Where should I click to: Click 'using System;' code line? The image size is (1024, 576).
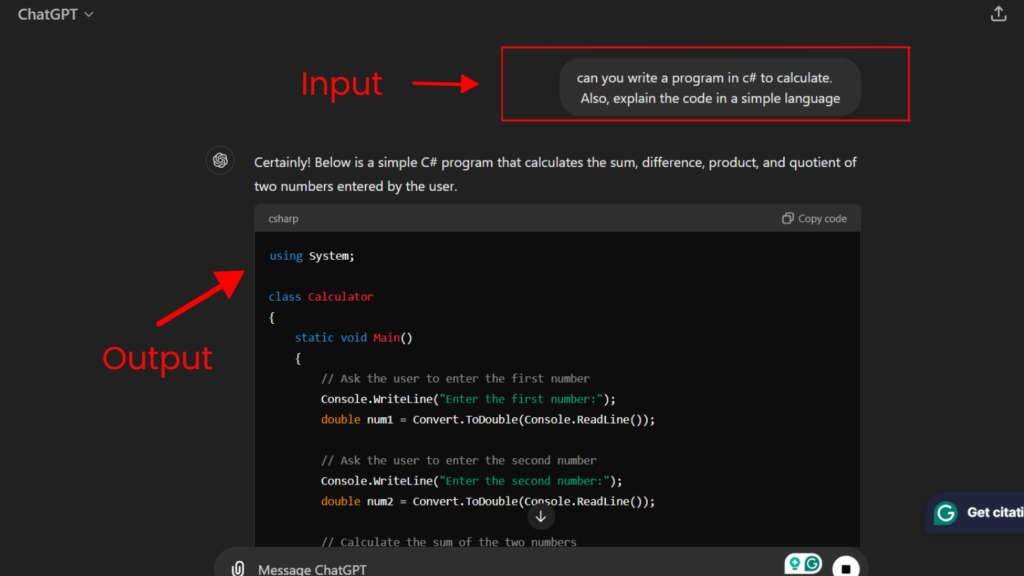click(312, 256)
